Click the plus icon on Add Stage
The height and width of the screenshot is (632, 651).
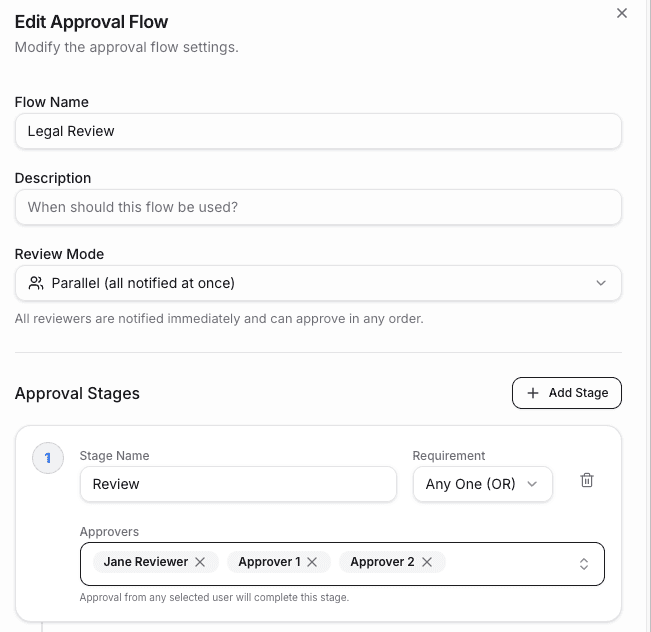(533, 393)
